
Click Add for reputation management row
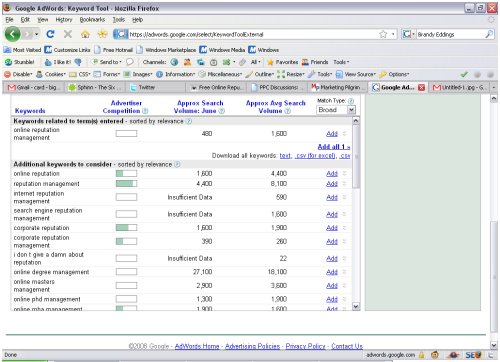(x=332, y=184)
